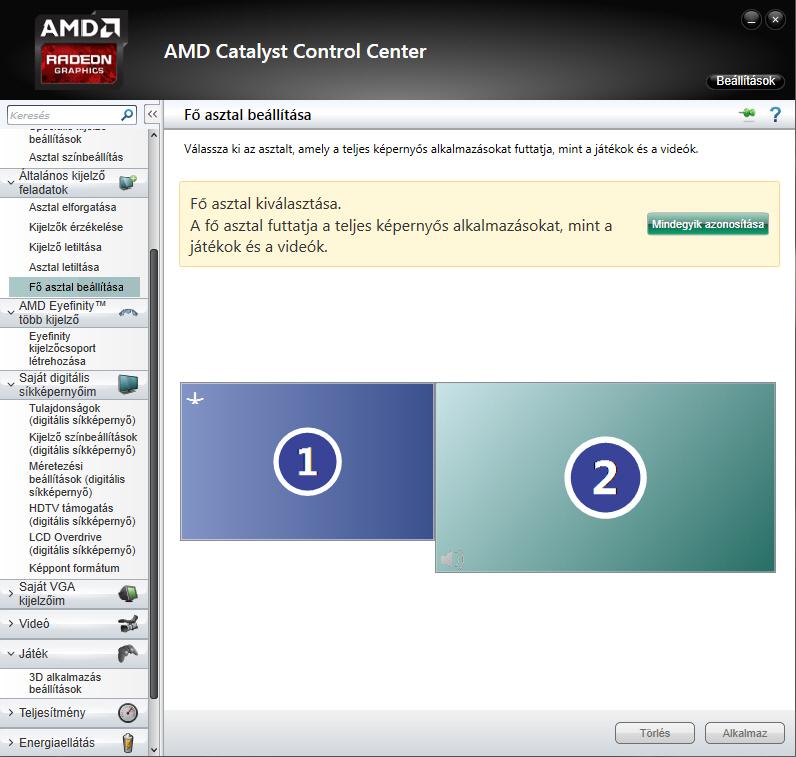Expand the Teljesítmény section

coord(10,713)
